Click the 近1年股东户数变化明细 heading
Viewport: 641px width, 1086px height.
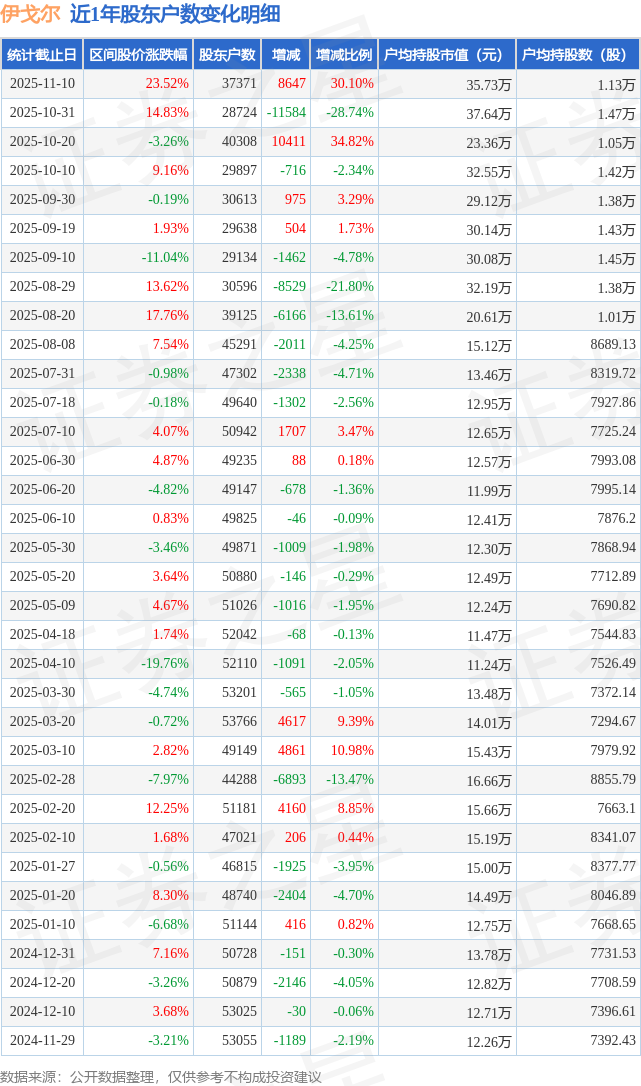pyautogui.click(x=175, y=14)
